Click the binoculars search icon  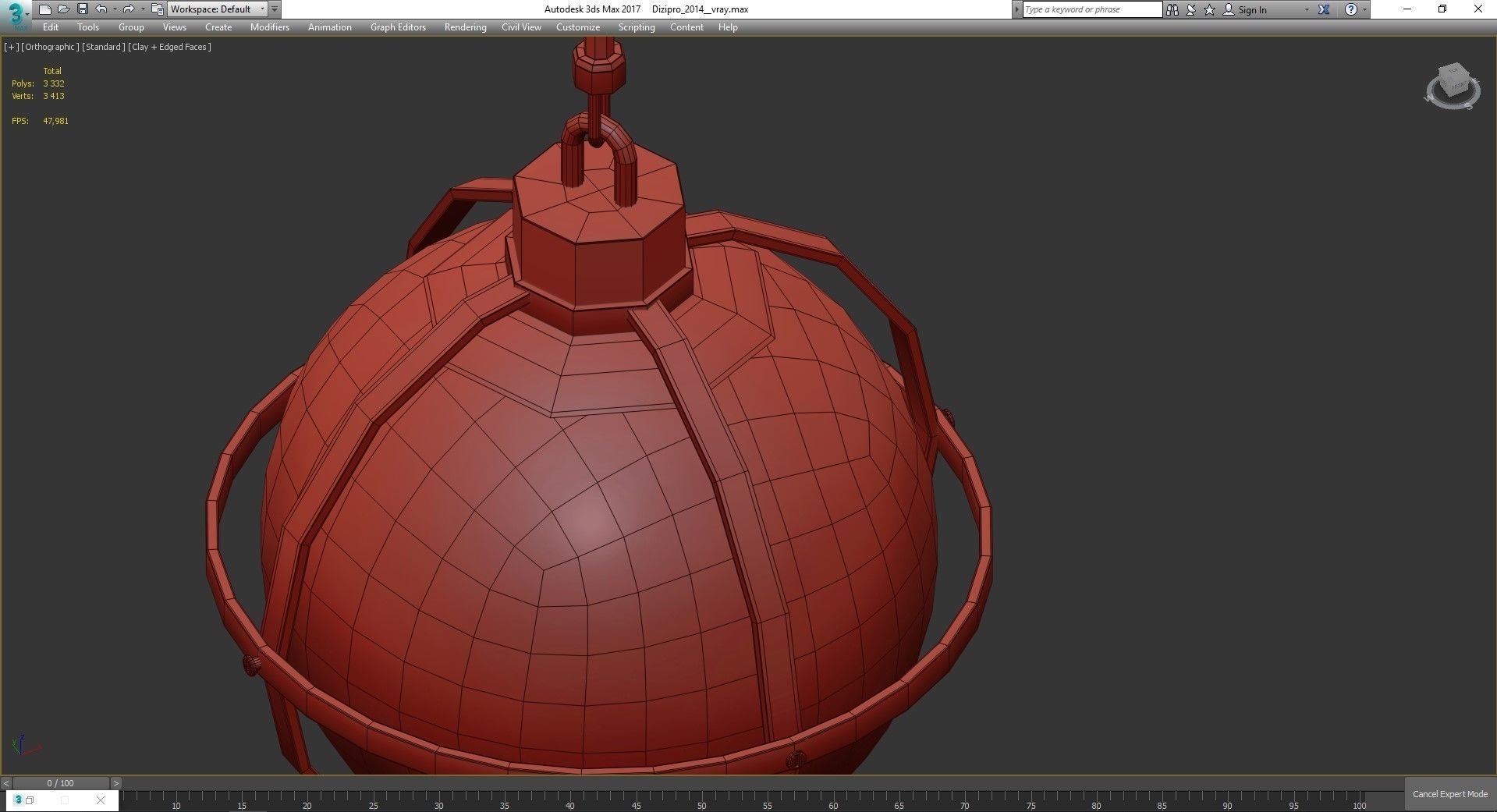[x=1172, y=9]
